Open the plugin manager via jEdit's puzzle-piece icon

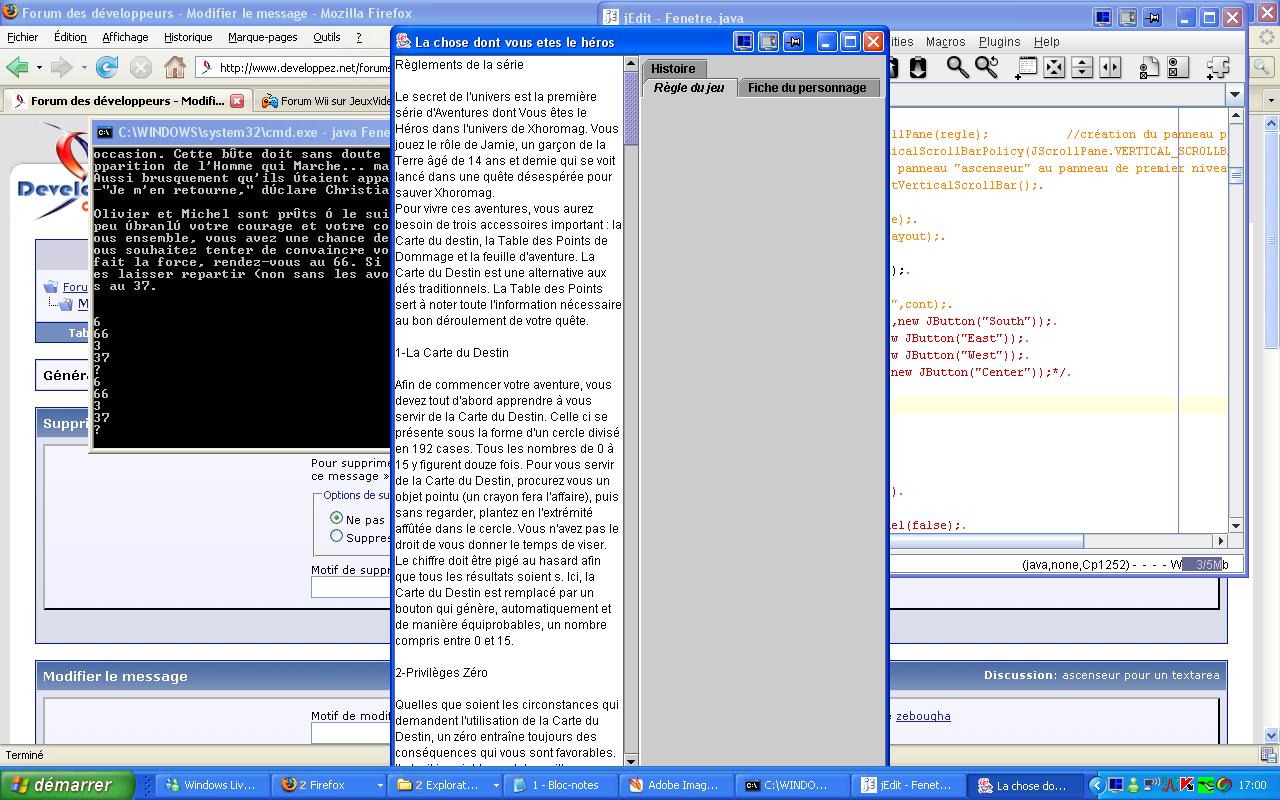point(1217,68)
